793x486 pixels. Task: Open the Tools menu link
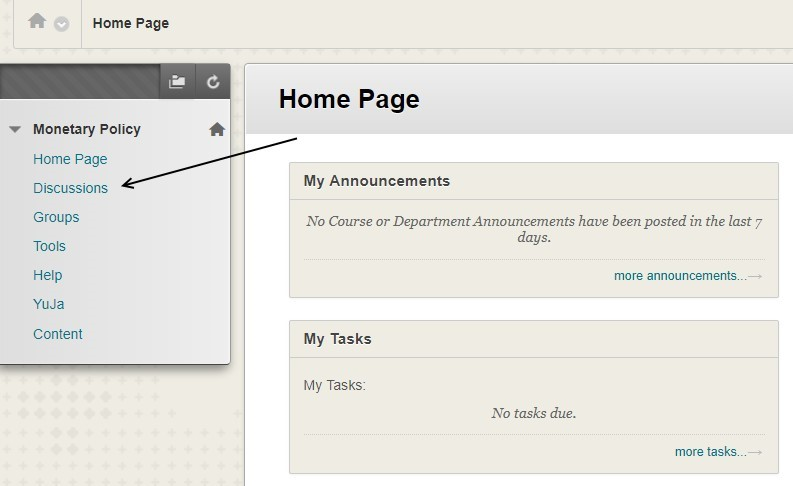point(50,246)
